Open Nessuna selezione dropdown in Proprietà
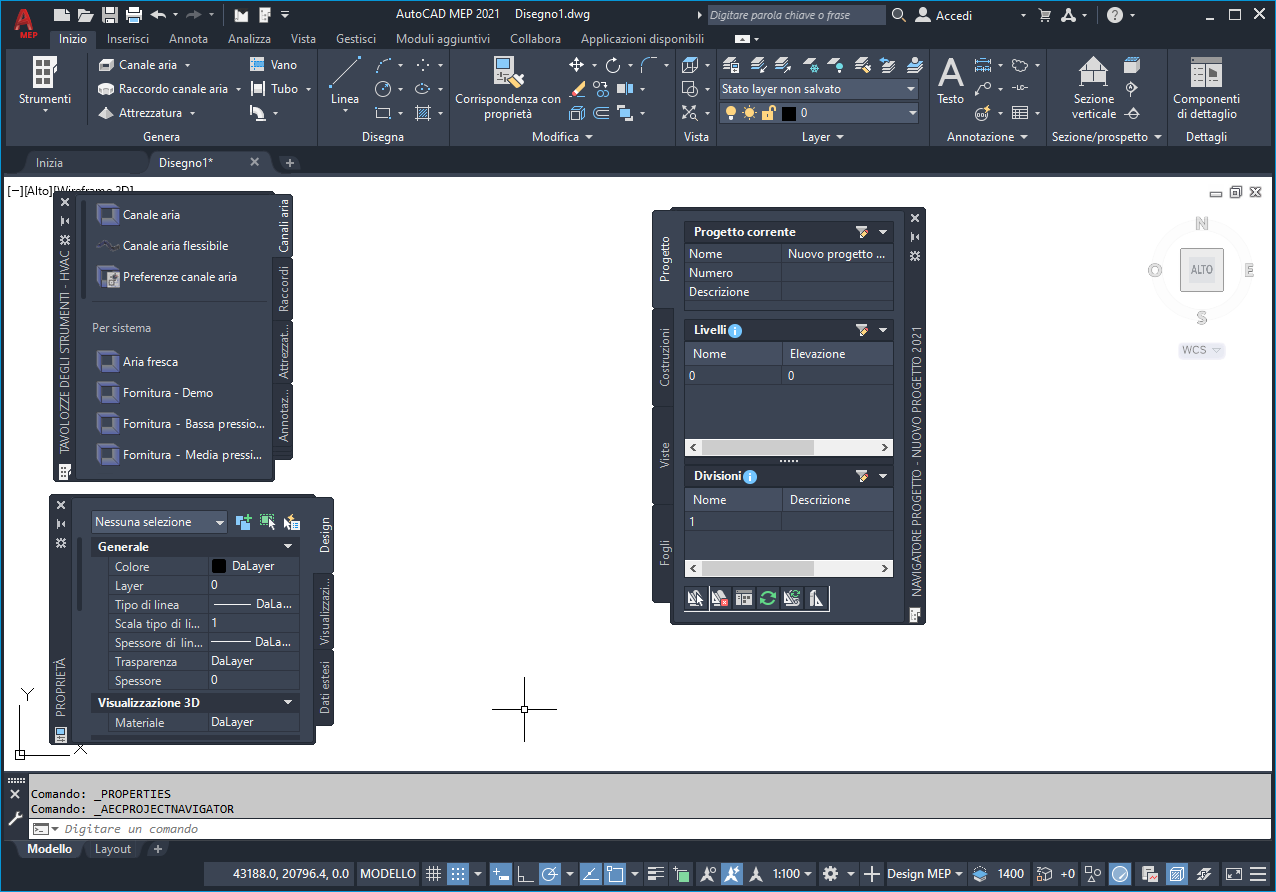The image size is (1276, 892). coord(160,522)
